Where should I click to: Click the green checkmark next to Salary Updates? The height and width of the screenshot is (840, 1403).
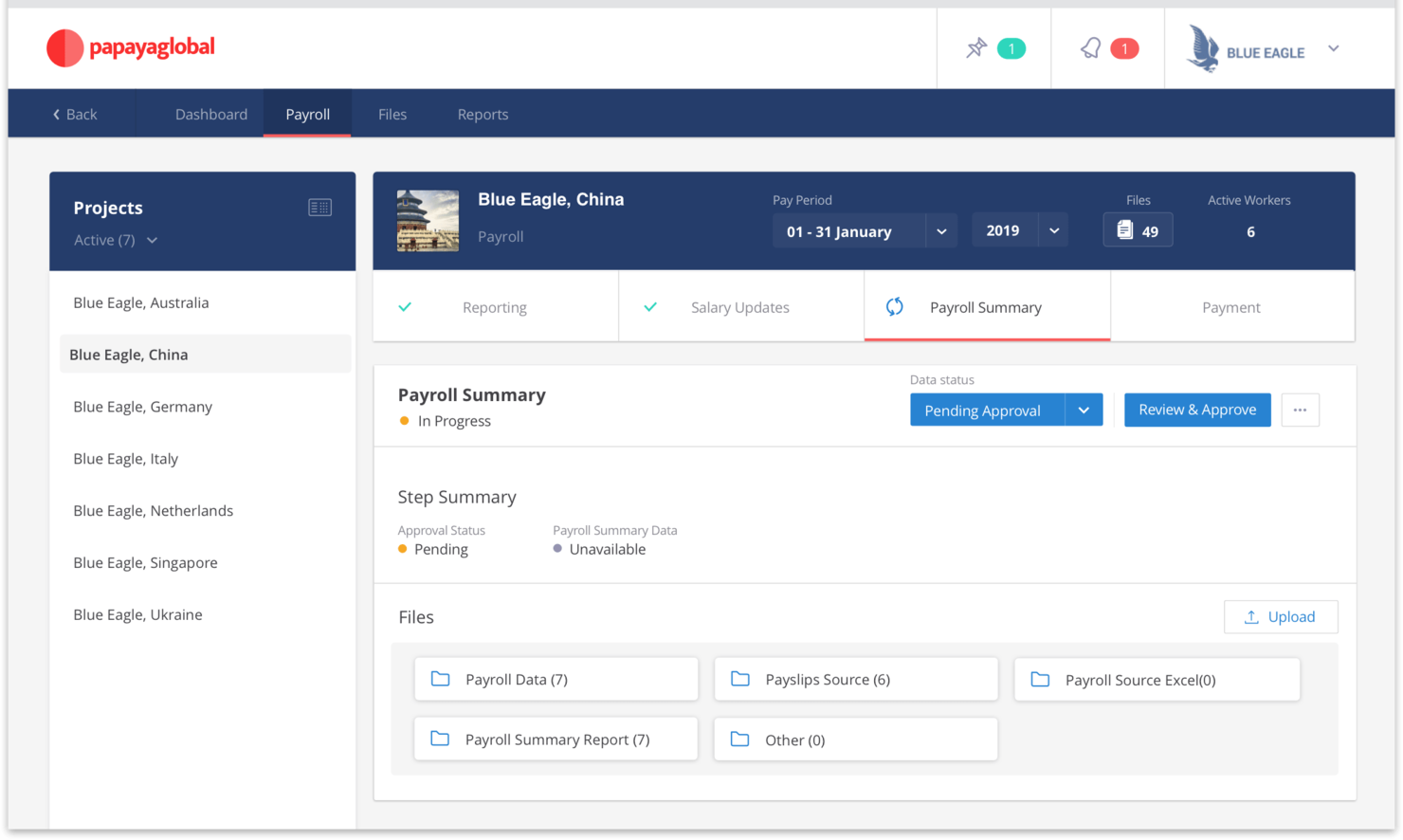pyautogui.click(x=650, y=306)
